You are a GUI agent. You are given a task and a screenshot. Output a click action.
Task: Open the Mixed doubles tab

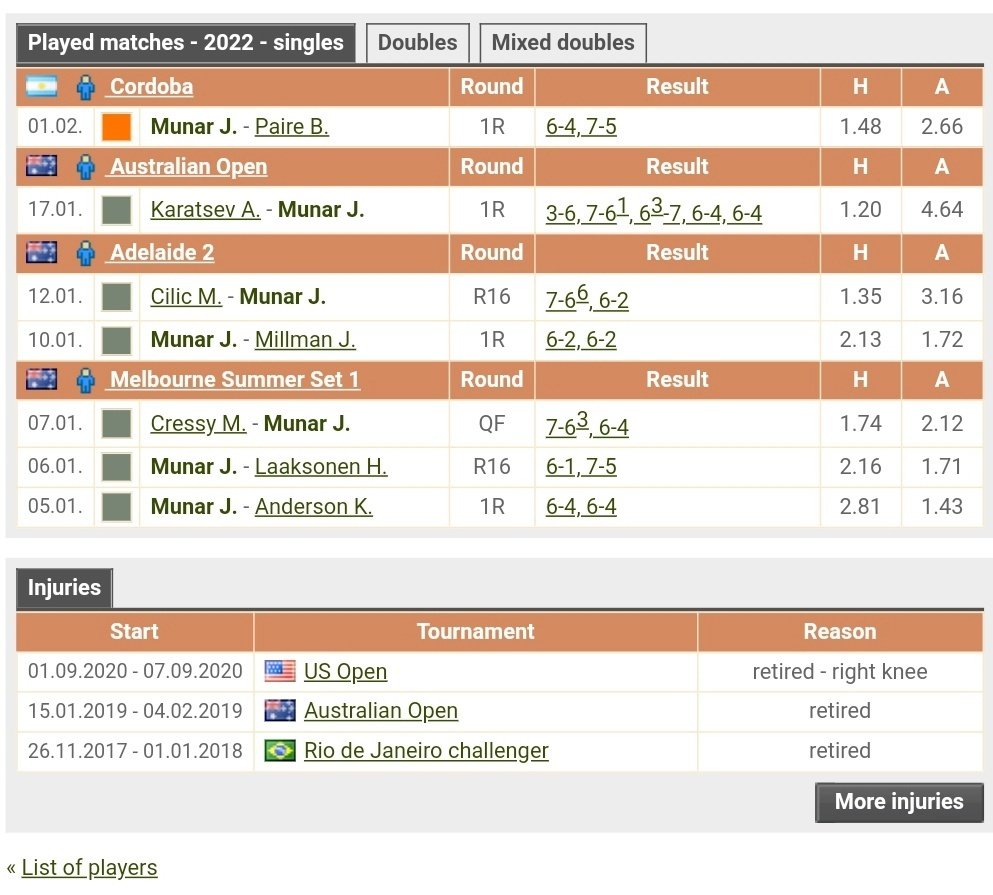click(x=562, y=43)
